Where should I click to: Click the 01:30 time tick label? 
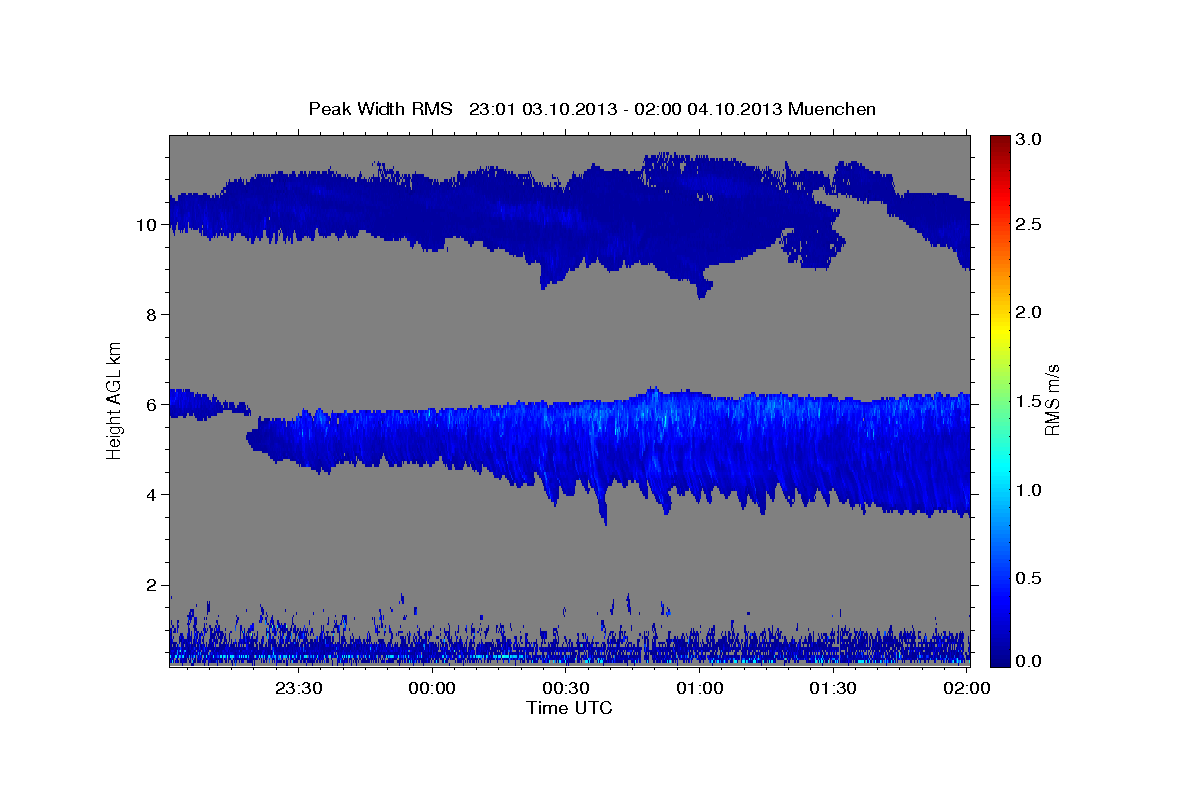(x=833, y=688)
